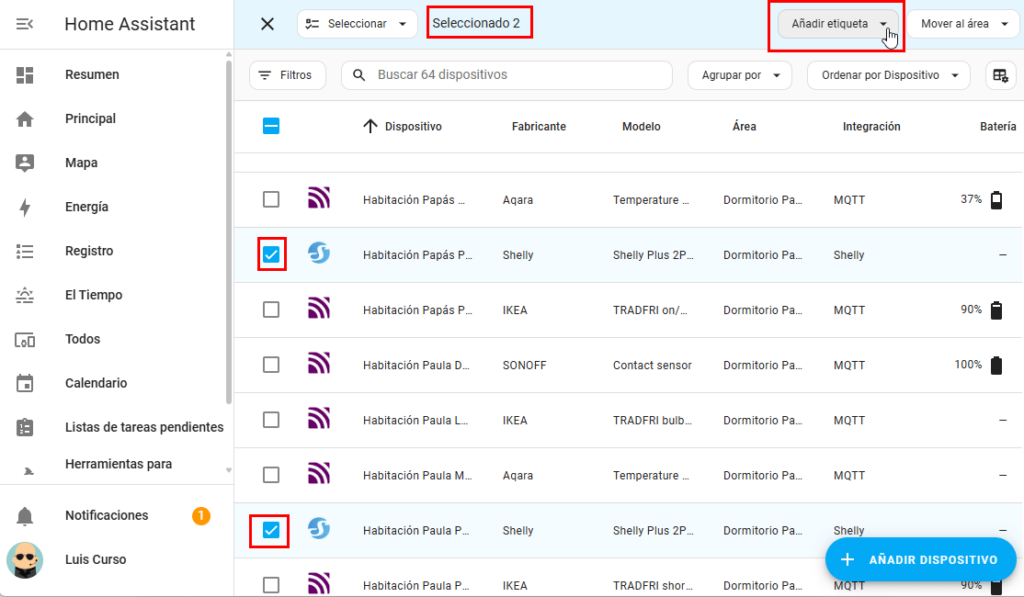
Task: Go to Principal in the sidebar
Action: click(x=90, y=119)
